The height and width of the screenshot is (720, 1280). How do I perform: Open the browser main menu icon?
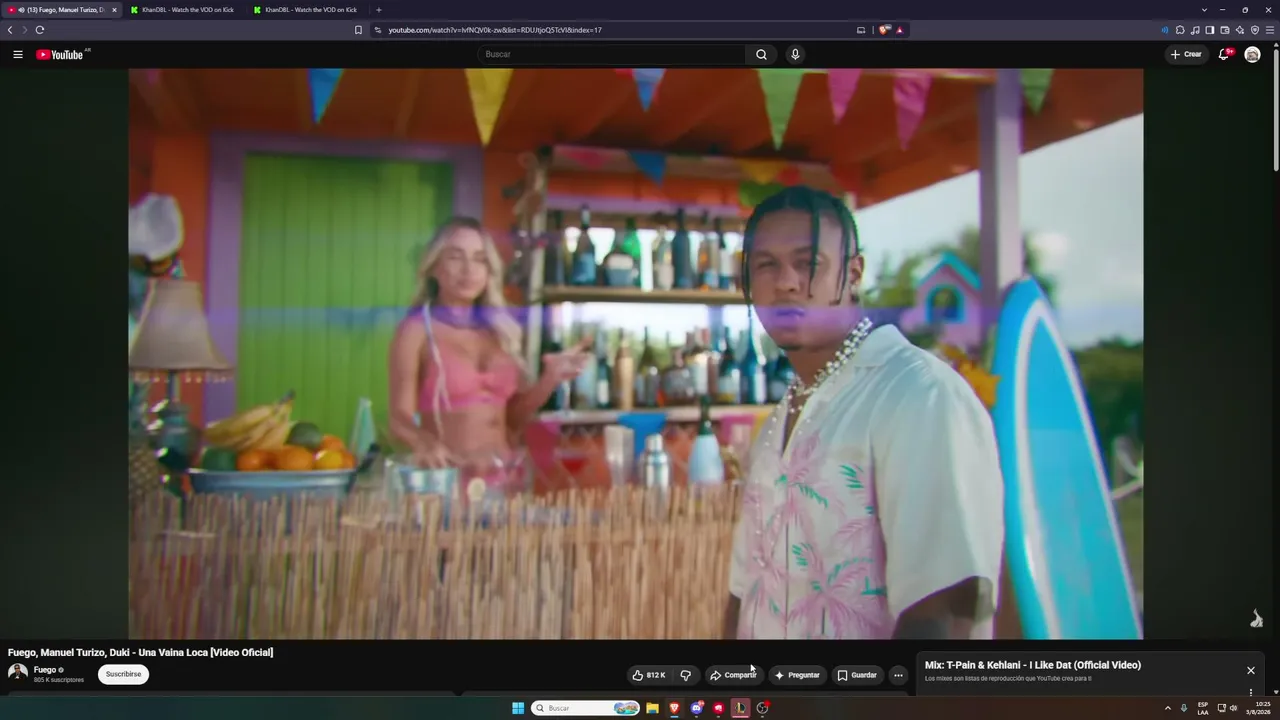[1270, 30]
